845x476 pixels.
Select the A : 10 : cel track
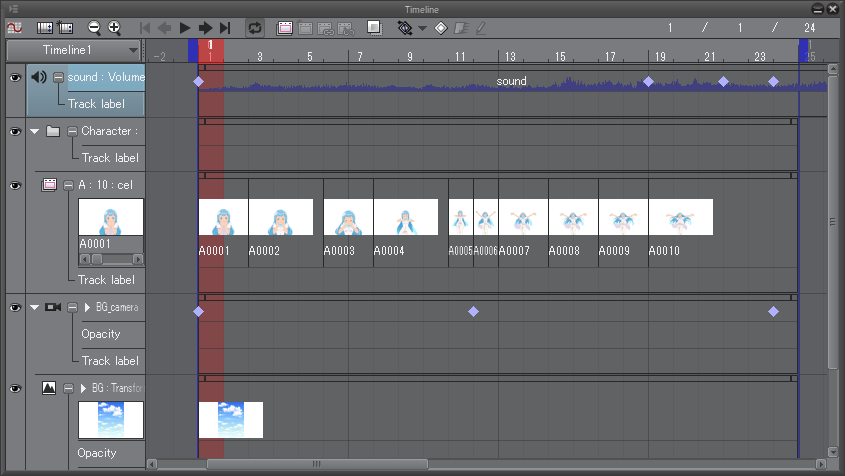105,185
